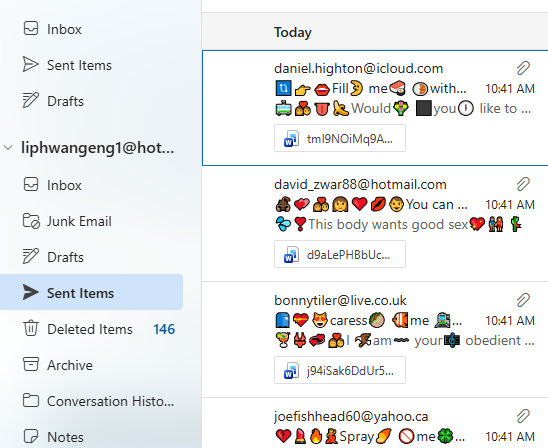Open email to daniel.highton@icloud.com
This screenshot has width=548, height=448.
click(x=375, y=108)
